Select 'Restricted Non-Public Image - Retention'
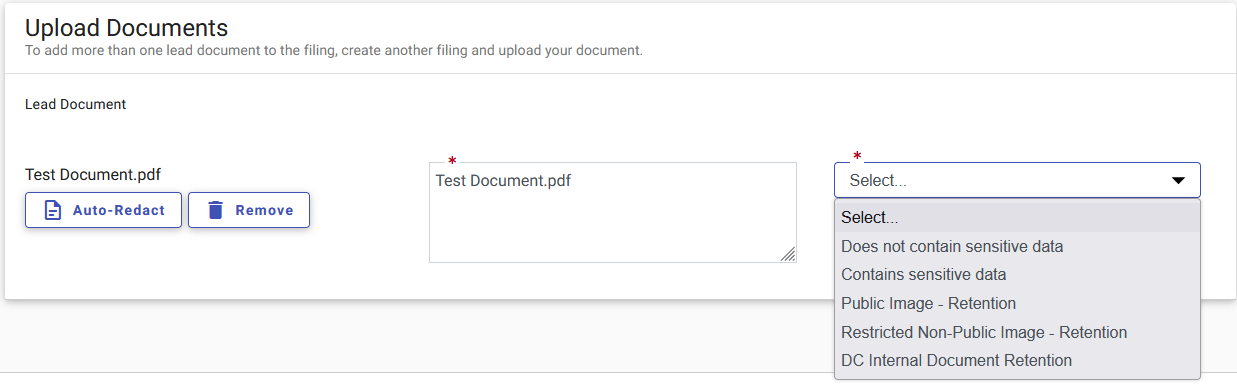The image size is (1237, 387). pos(1017,332)
